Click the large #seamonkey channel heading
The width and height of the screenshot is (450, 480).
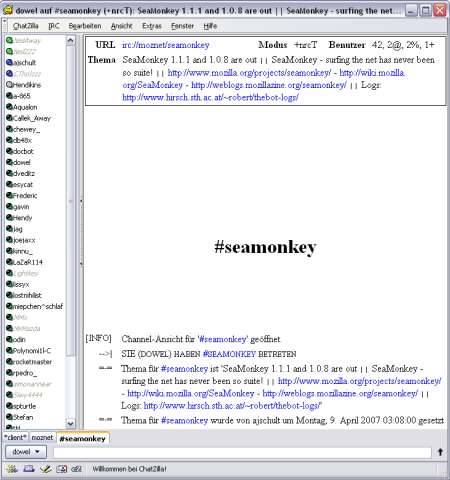(265, 247)
